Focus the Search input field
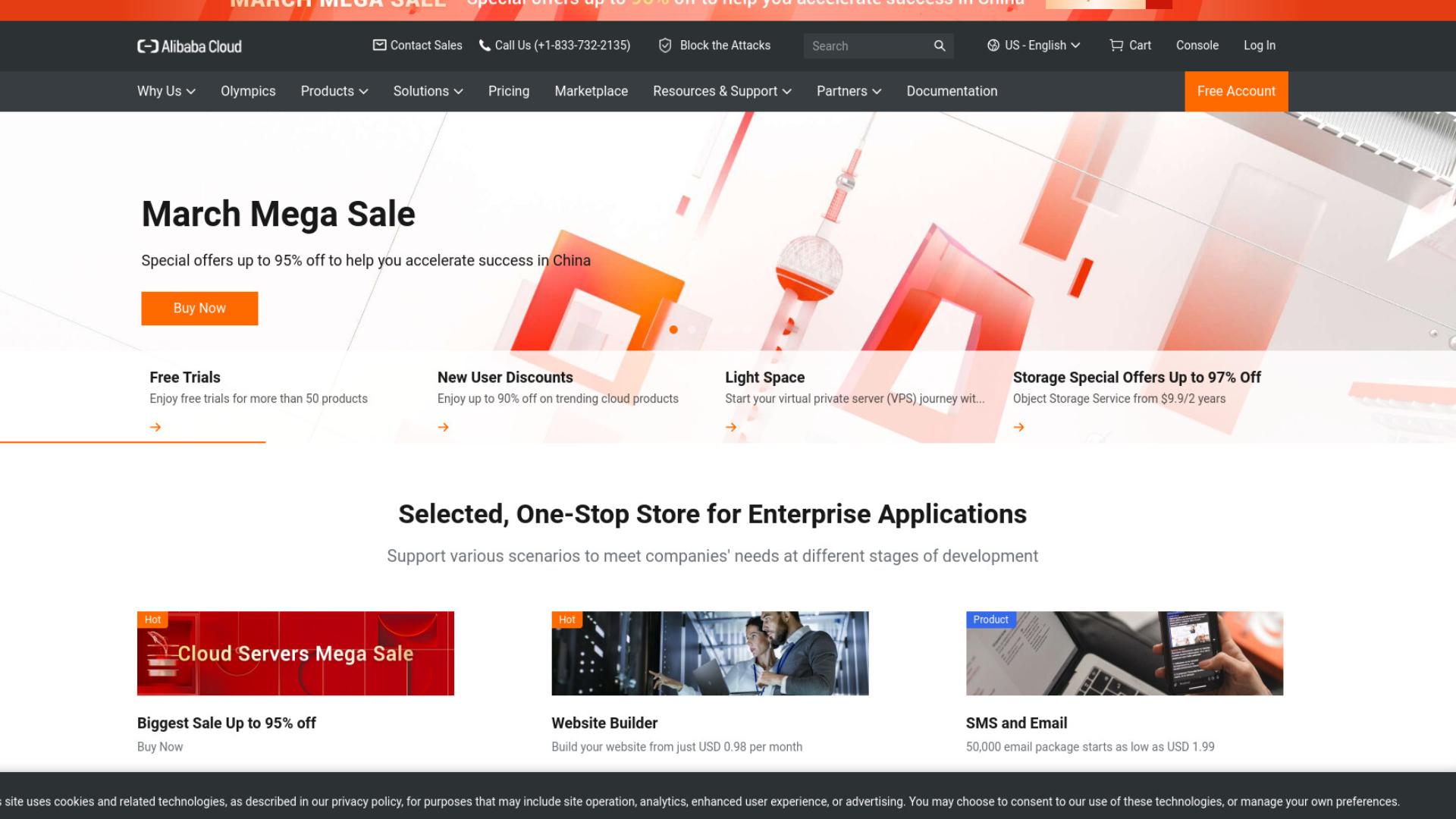This screenshot has height=819, width=1456. tap(868, 46)
